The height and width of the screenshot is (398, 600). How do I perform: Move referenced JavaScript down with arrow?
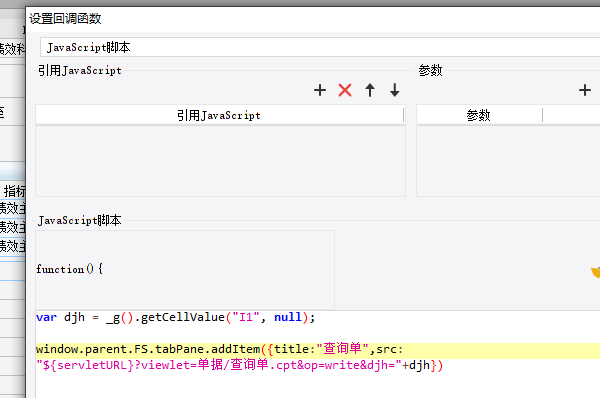click(395, 90)
